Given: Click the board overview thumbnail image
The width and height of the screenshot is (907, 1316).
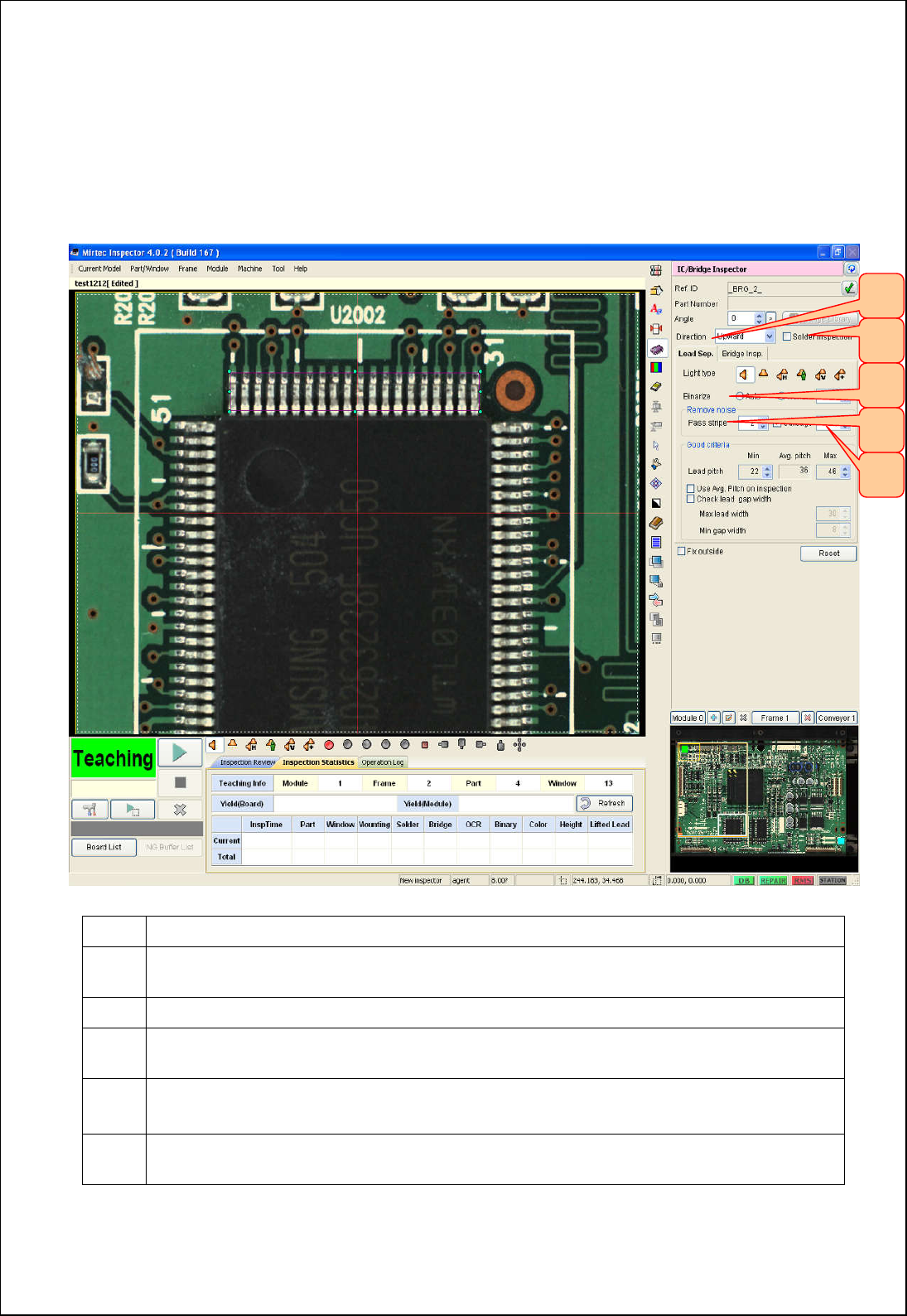Looking at the screenshot, I should (764, 799).
